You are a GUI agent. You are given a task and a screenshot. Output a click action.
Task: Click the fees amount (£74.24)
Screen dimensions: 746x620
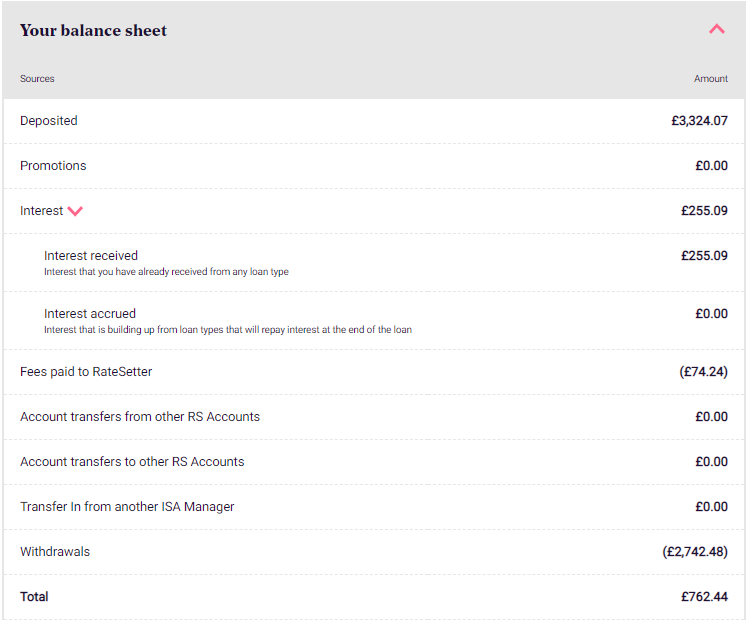coord(703,372)
